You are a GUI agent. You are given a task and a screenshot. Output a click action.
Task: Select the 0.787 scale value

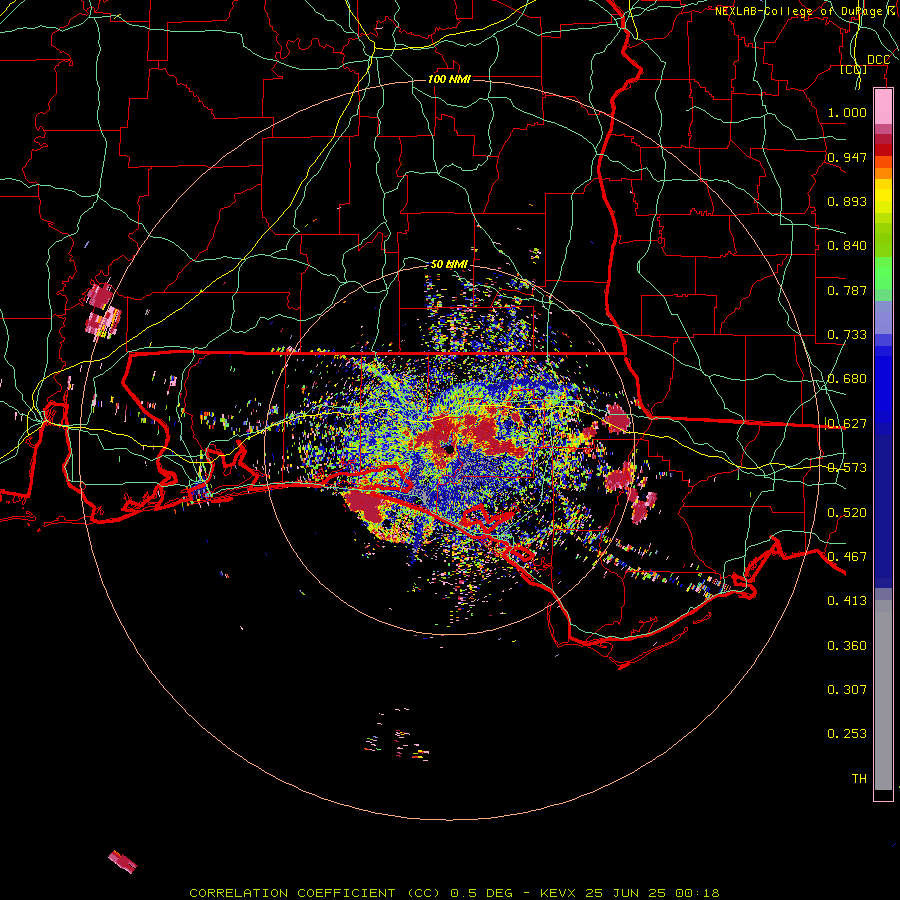coord(847,290)
